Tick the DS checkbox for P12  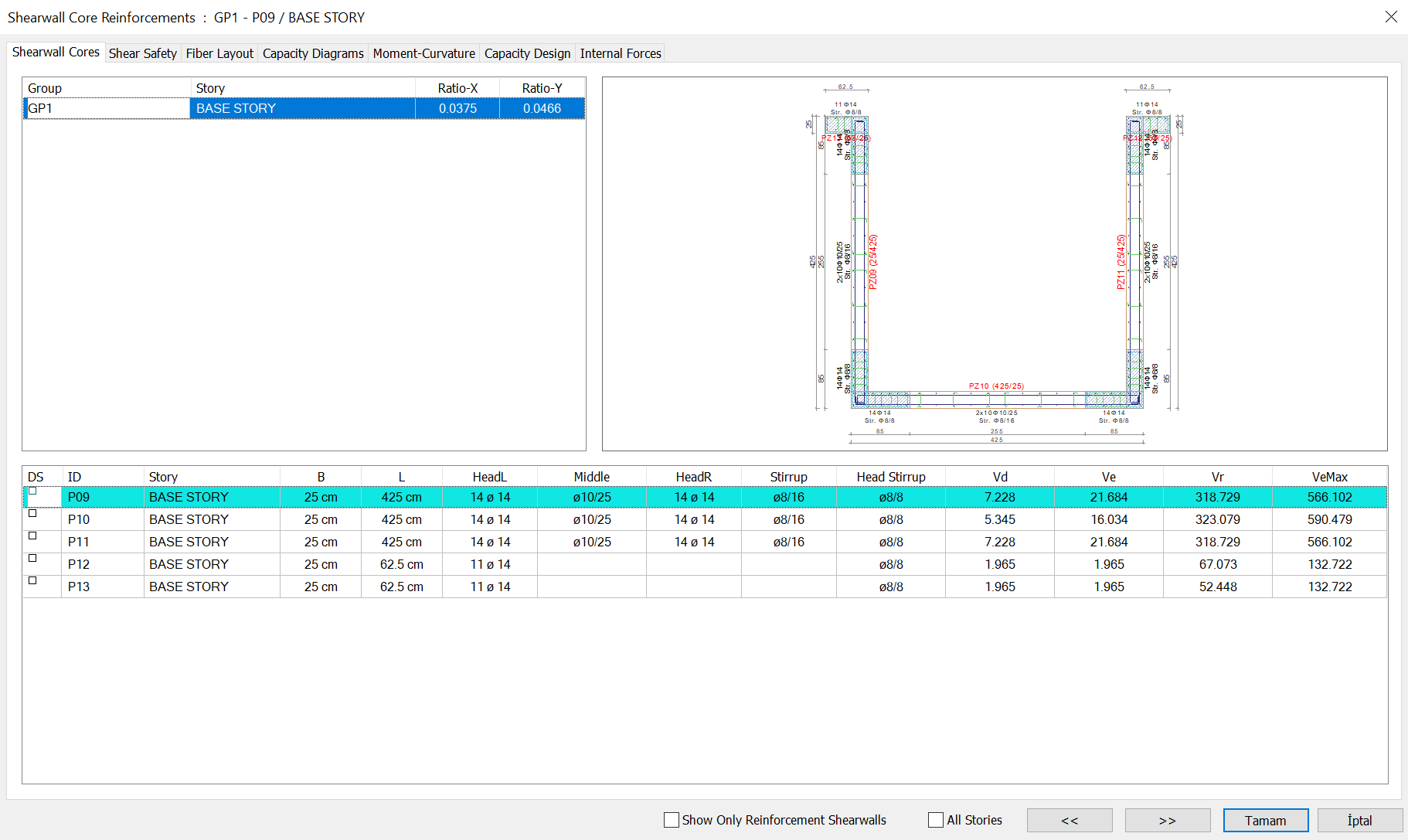[32, 558]
